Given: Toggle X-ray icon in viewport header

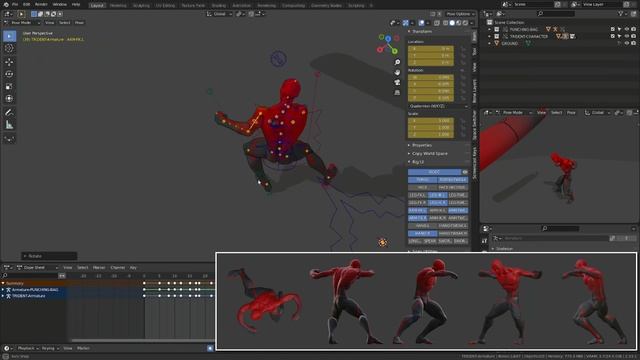Looking at the screenshot, I should tap(437, 23).
